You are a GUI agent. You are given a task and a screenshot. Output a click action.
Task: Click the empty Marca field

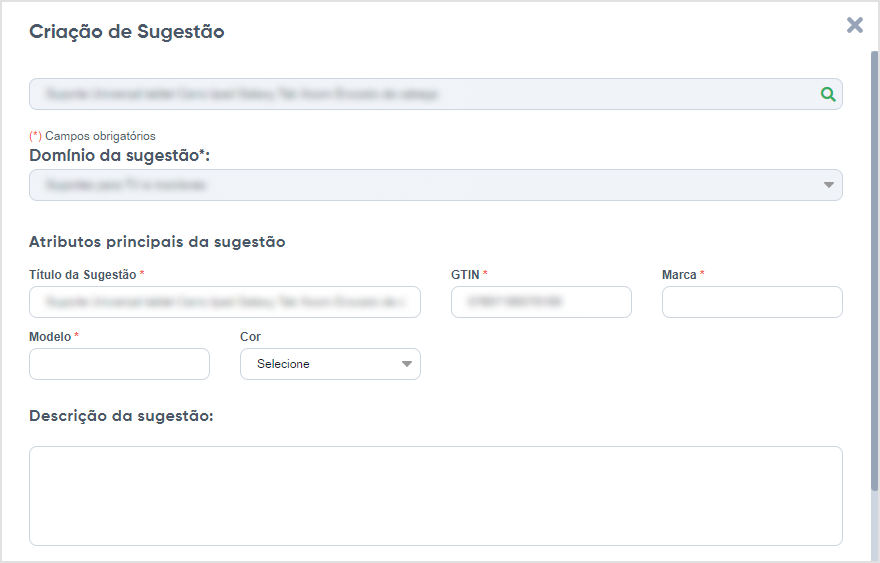(x=752, y=302)
